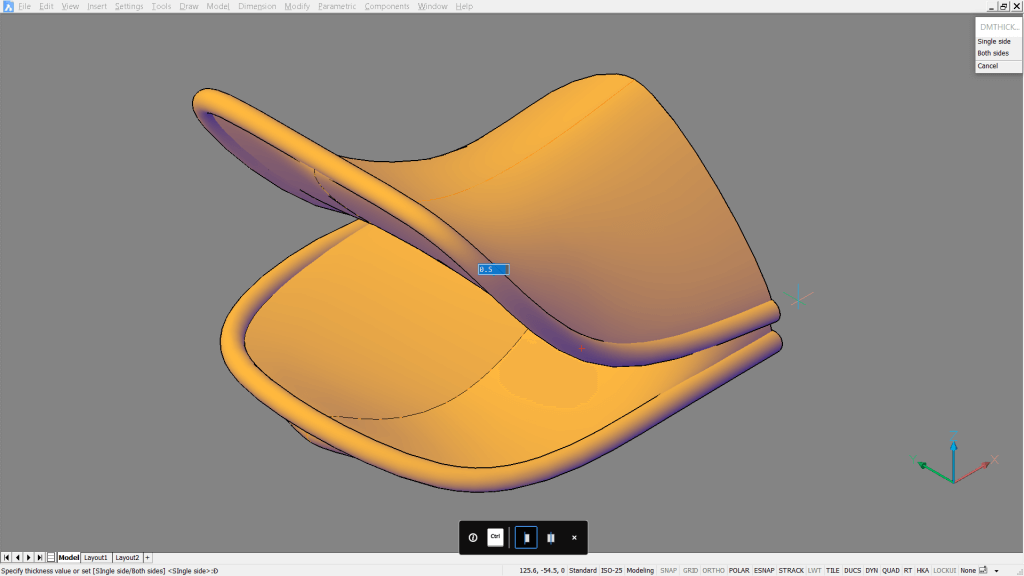Enable ORTHO mode in the status bar
The image size is (1024, 576).
coord(716,569)
